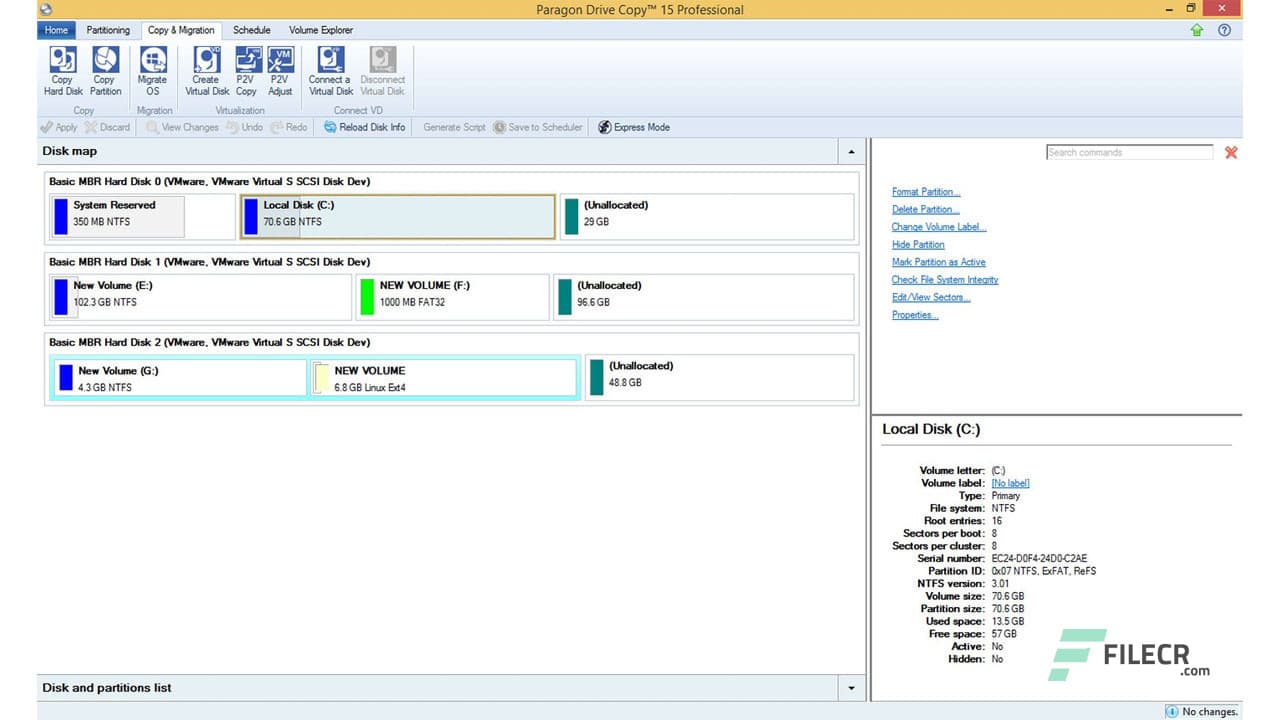This screenshot has width=1280, height=720.
Task: Select the Copy Partition tool
Action: pos(104,70)
